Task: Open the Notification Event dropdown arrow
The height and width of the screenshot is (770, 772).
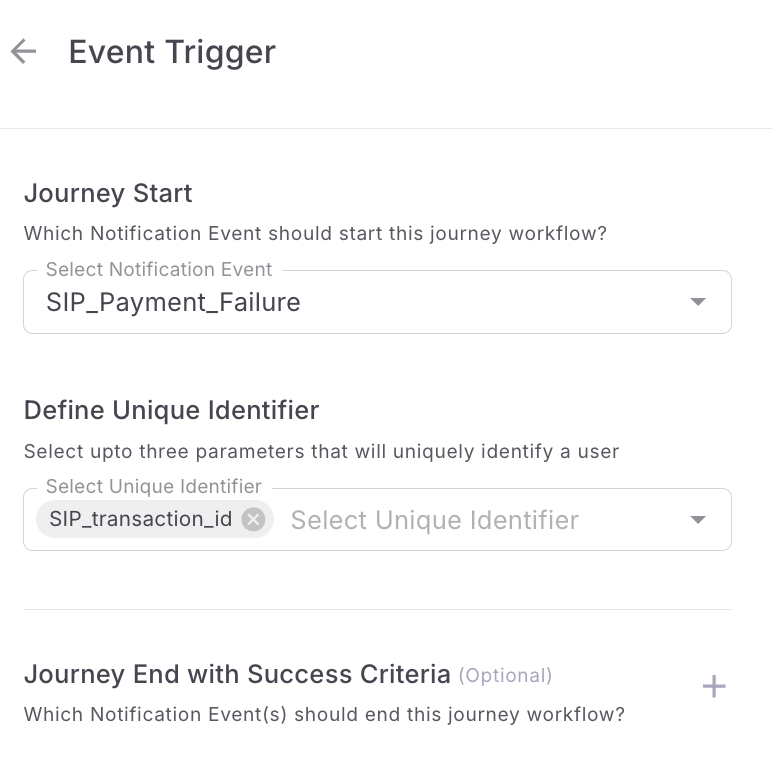Action: (x=698, y=302)
